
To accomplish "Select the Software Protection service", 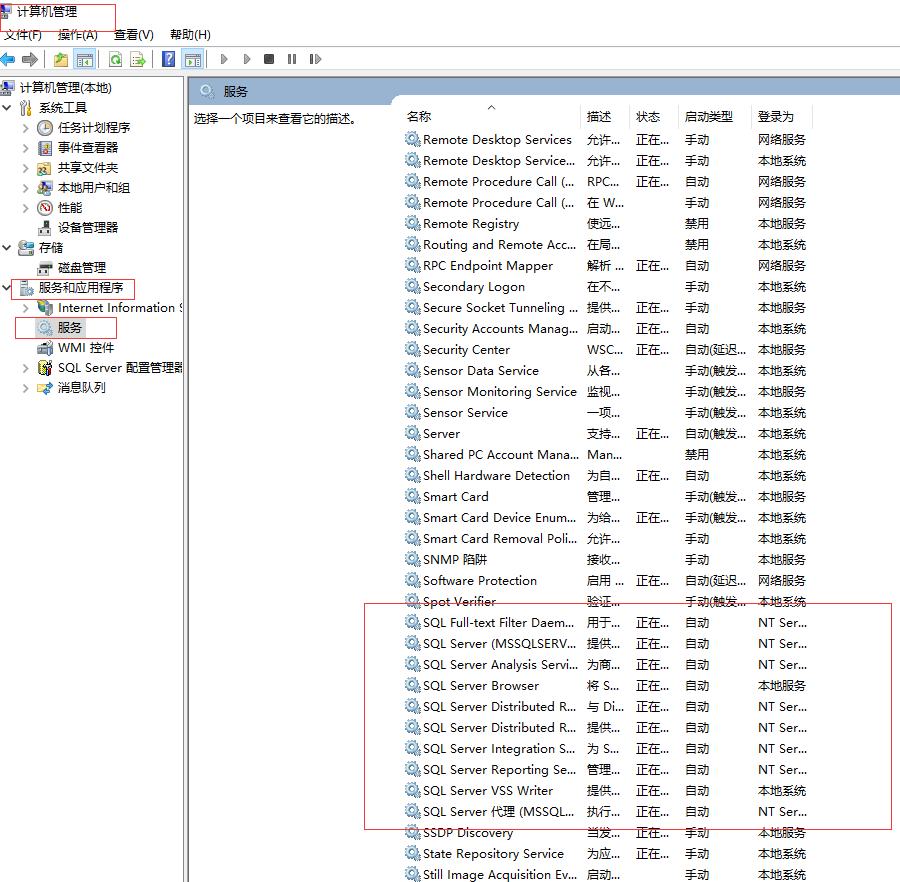I will click(606, 581).
